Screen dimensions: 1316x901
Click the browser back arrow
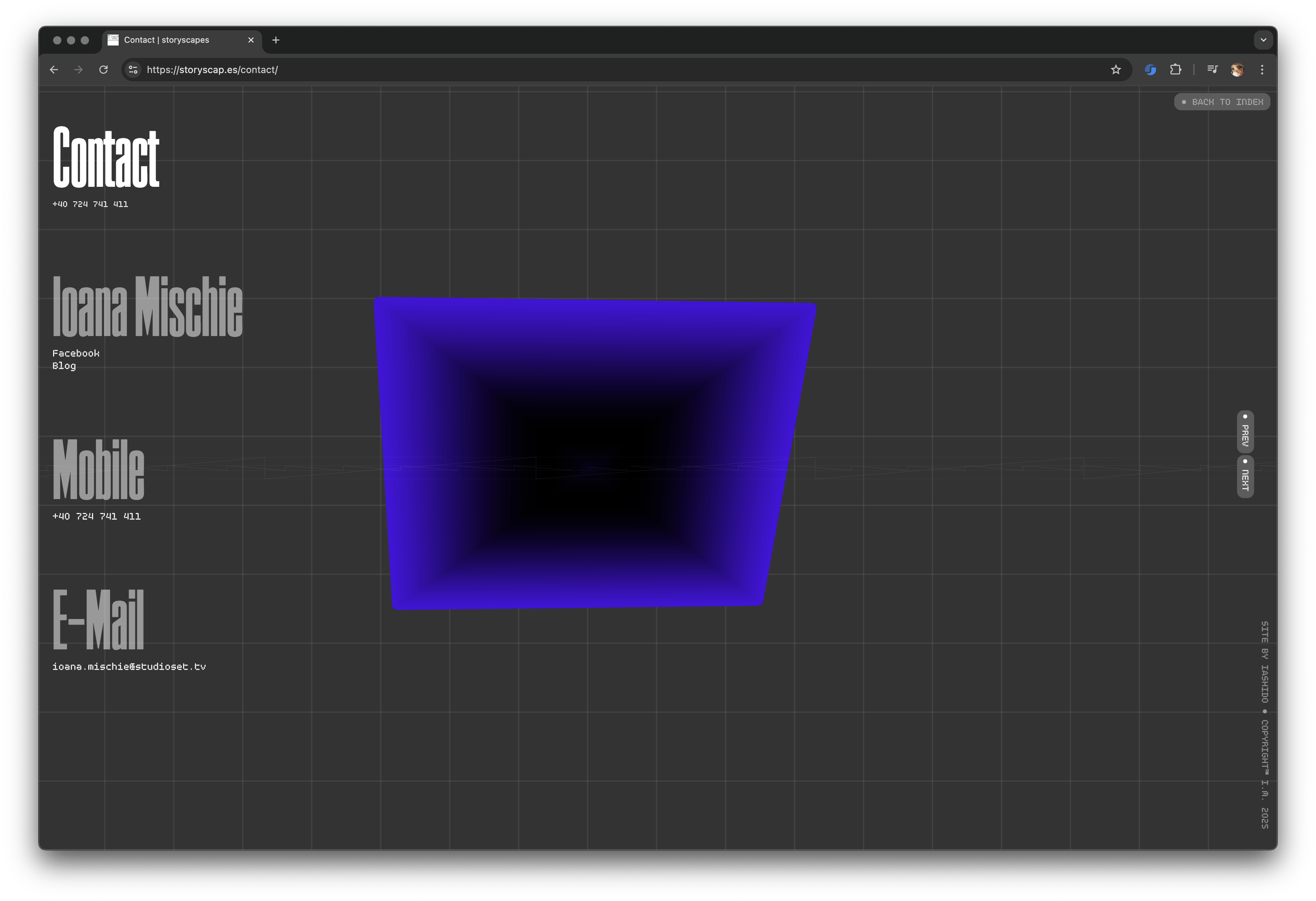[x=54, y=70]
